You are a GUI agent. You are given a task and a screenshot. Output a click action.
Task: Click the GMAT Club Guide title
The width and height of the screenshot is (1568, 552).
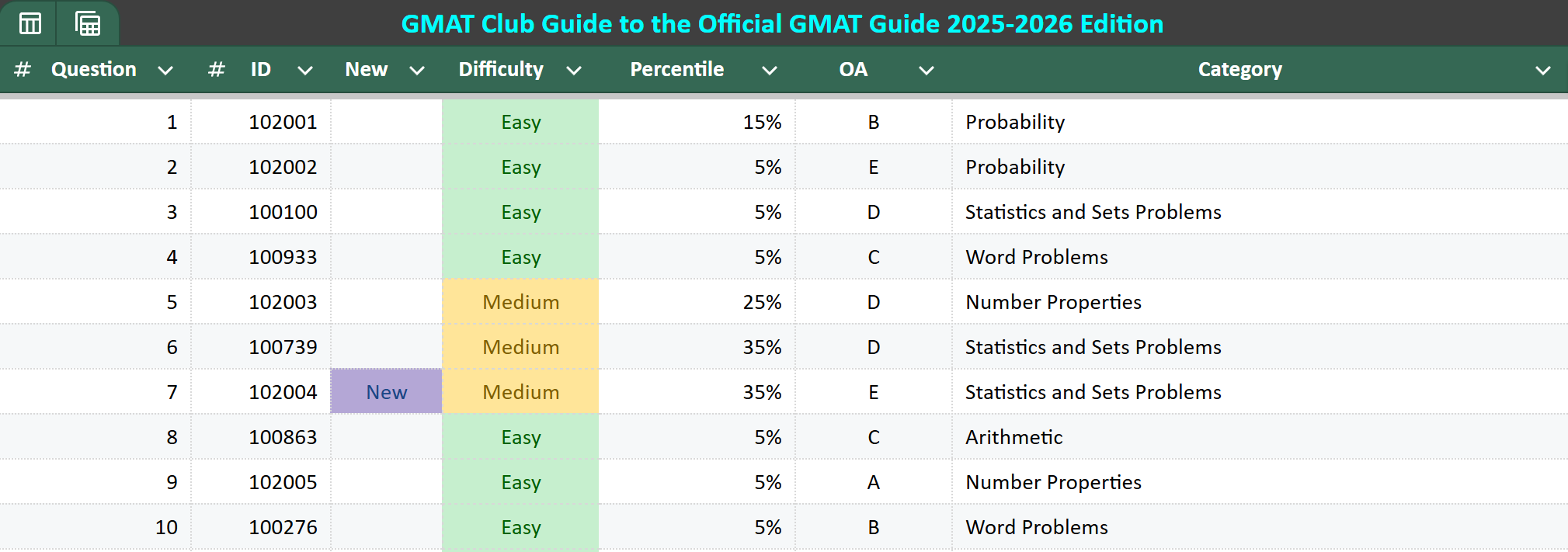coord(782,24)
